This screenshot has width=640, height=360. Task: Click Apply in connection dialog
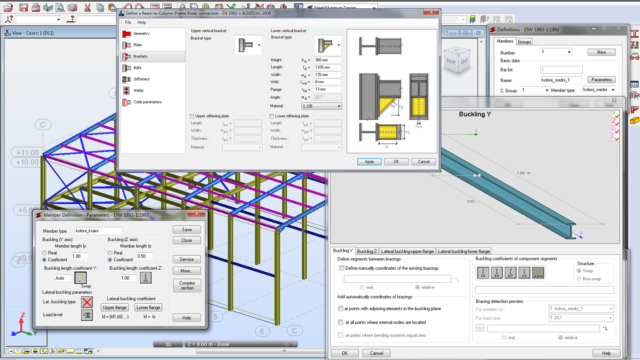pyautogui.click(x=369, y=162)
